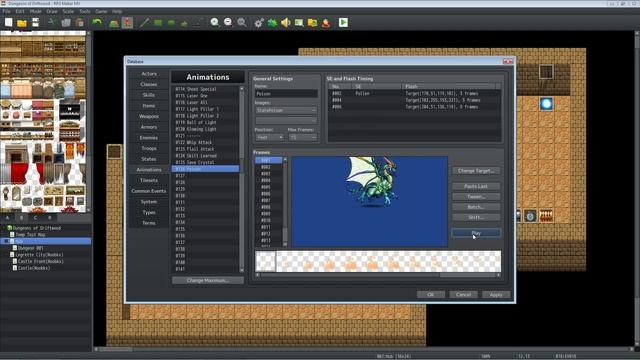Switch to the Enemies database tab
The height and width of the screenshot is (360, 640).
pos(149,138)
